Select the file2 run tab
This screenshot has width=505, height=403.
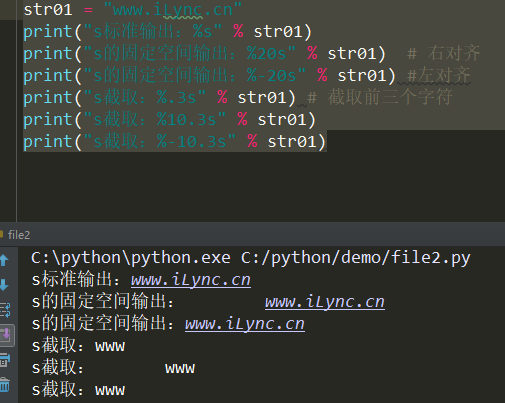(19, 235)
